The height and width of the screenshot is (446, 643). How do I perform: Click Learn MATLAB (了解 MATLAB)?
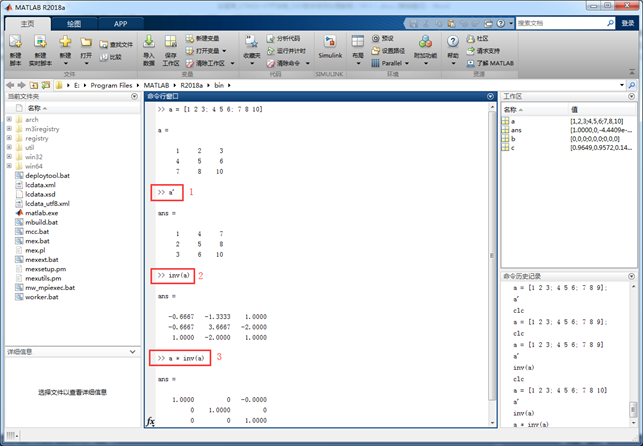coord(490,64)
